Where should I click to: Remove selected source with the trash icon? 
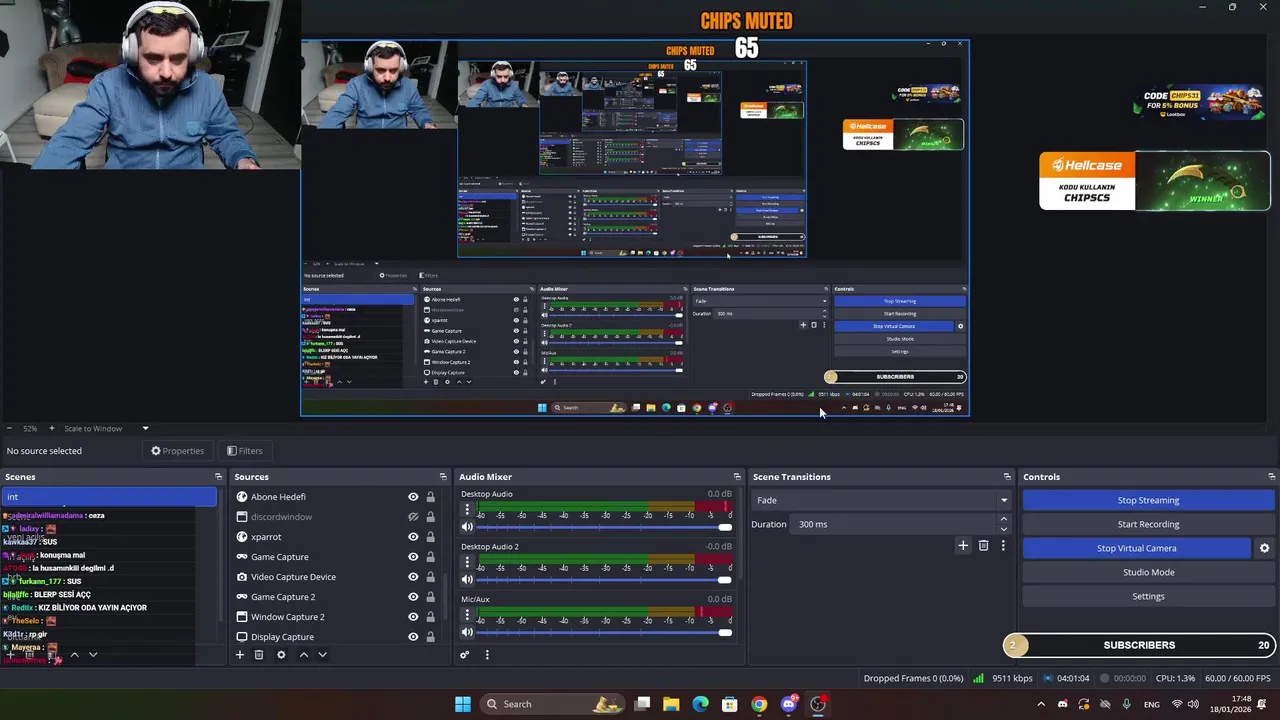pos(259,655)
